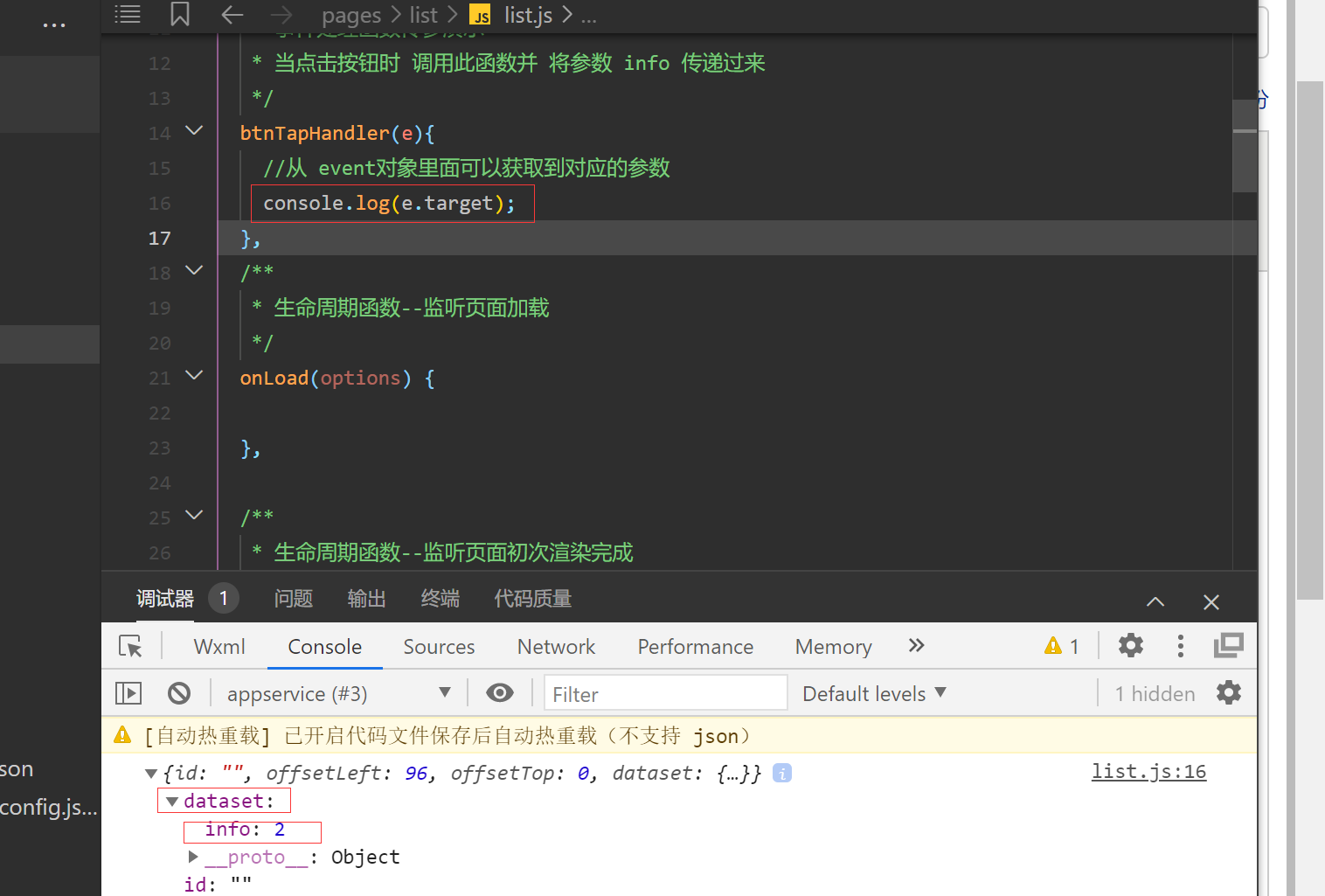Viewport: 1325px width, 896px height.
Task: Click the bookmark icon in the navigation bar
Action: pyautogui.click(x=180, y=15)
